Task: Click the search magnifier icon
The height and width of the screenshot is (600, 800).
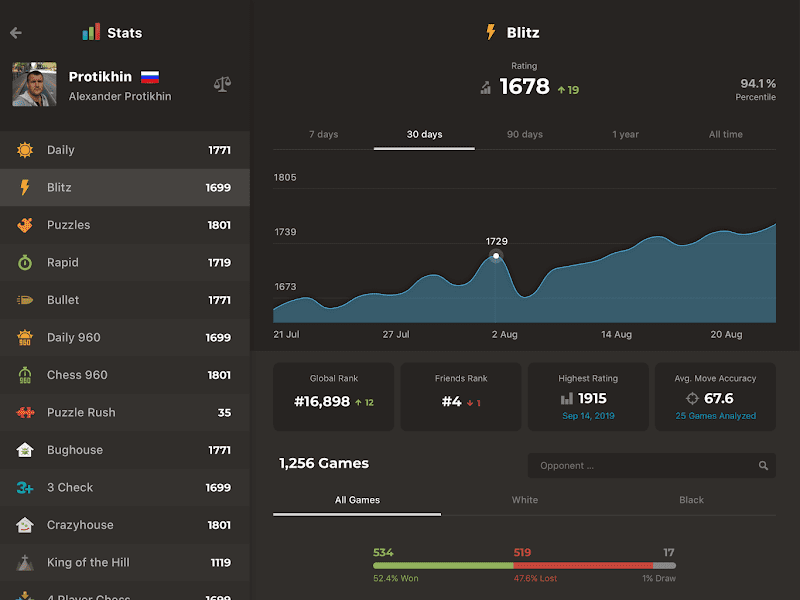Action: (x=763, y=466)
